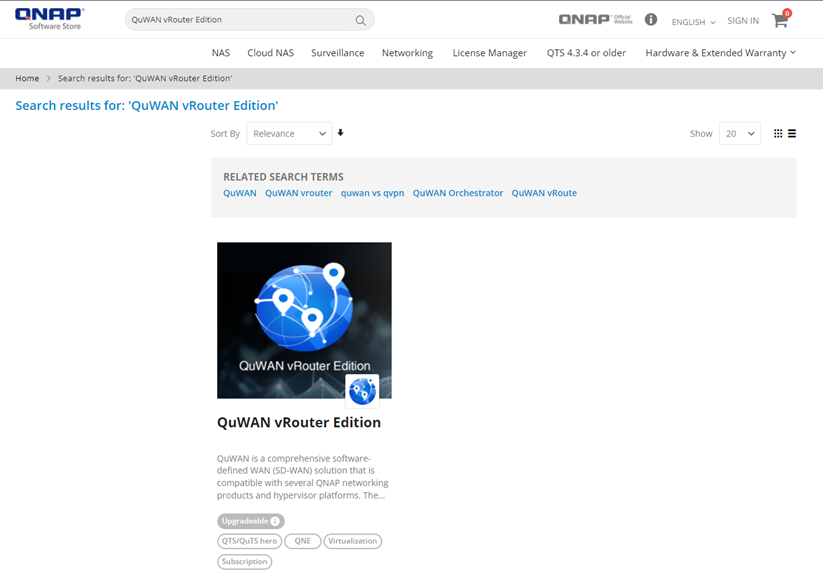823x571 pixels.
Task: Click the QuWAN Orchestrator related search term
Action: pos(457,193)
